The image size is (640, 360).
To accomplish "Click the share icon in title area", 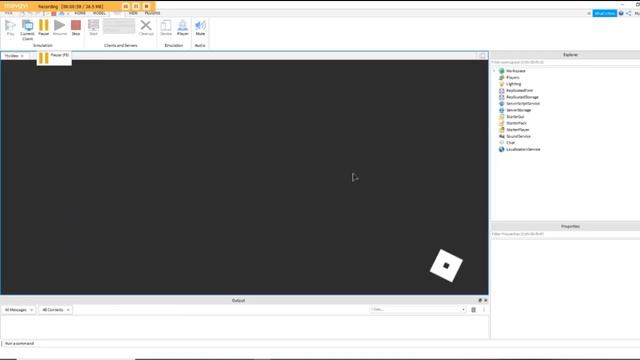I will pos(629,13).
